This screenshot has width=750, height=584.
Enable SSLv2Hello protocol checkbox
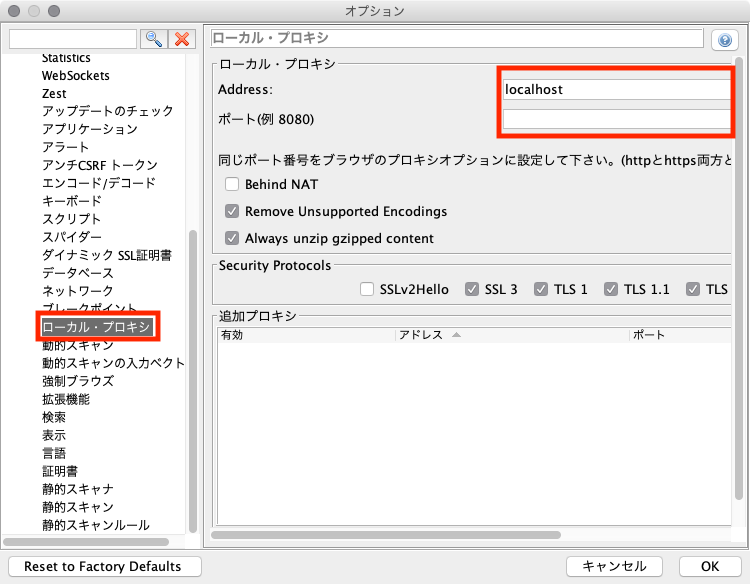click(x=367, y=289)
